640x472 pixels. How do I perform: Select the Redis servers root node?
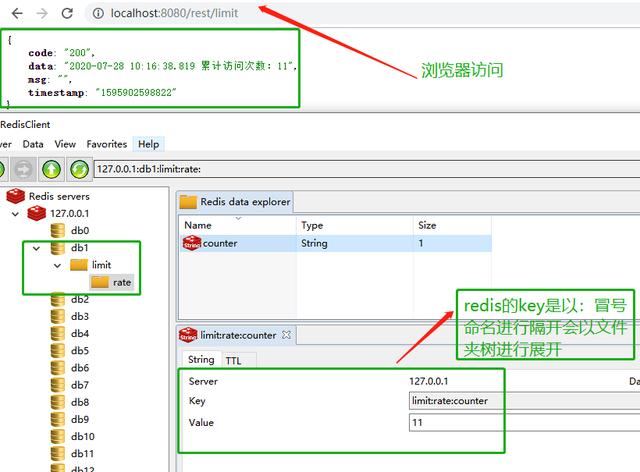59,196
